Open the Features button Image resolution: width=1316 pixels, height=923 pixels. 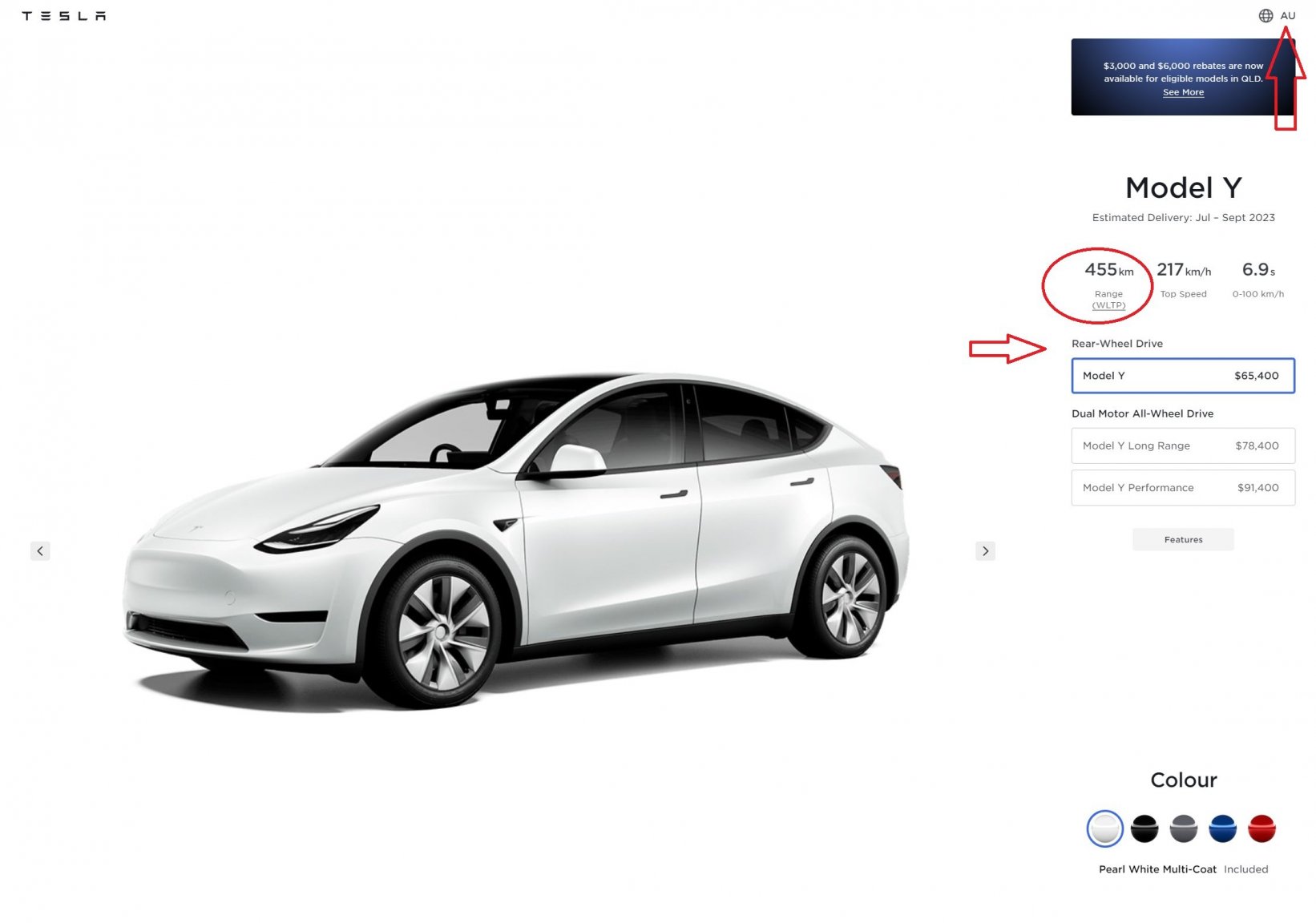[x=1183, y=539]
